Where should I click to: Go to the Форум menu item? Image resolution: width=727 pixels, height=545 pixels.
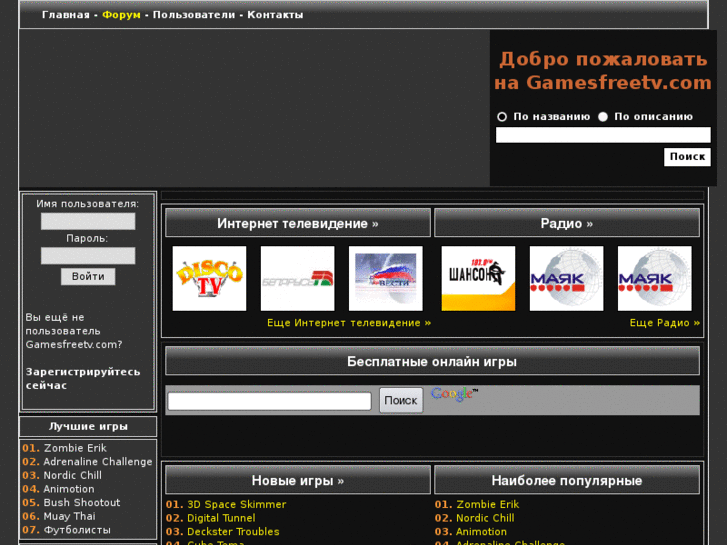pos(121,15)
